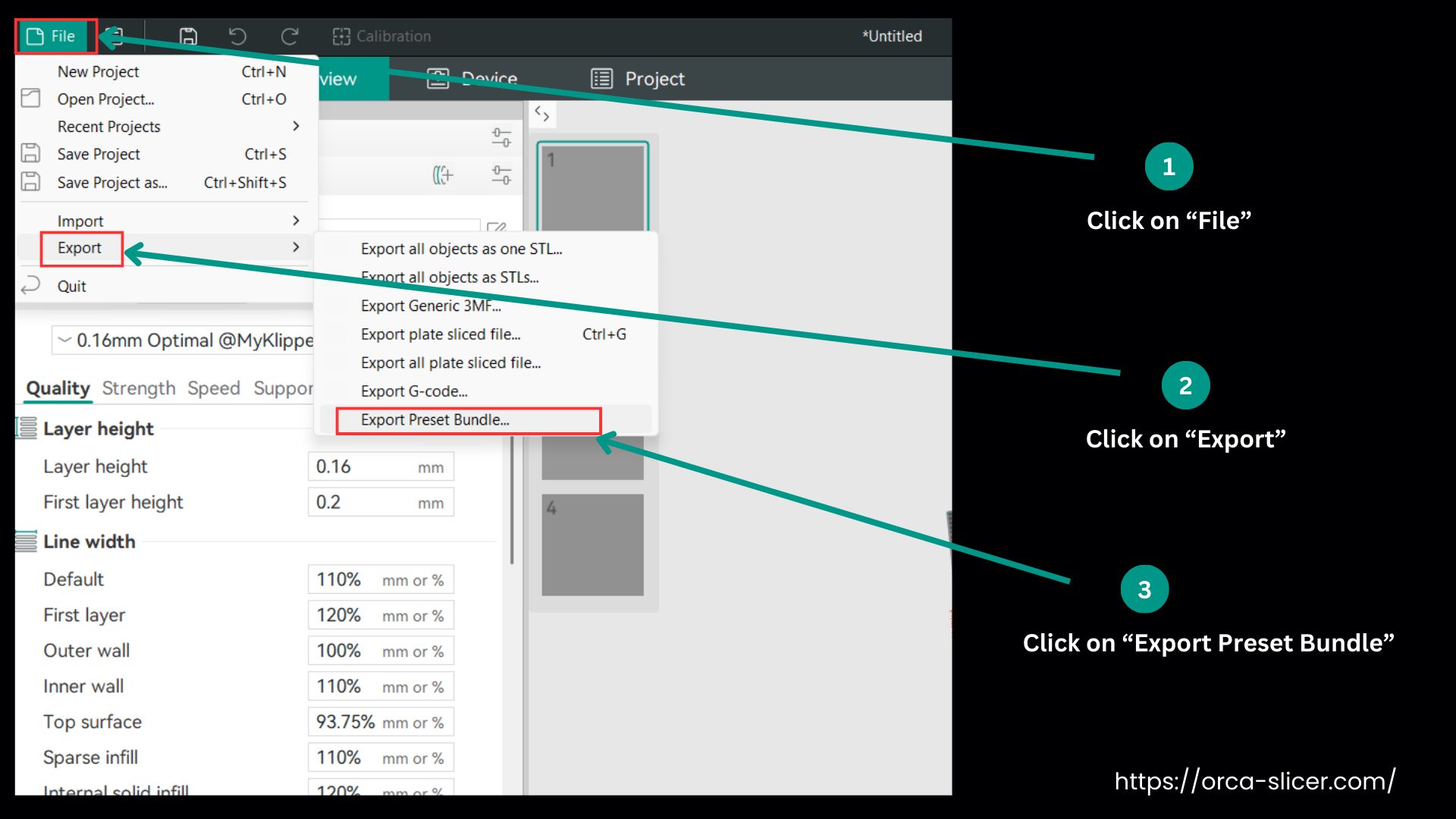This screenshot has width=1456, height=819.
Task: Click the First layer height value field
Action: click(x=381, y=502)
